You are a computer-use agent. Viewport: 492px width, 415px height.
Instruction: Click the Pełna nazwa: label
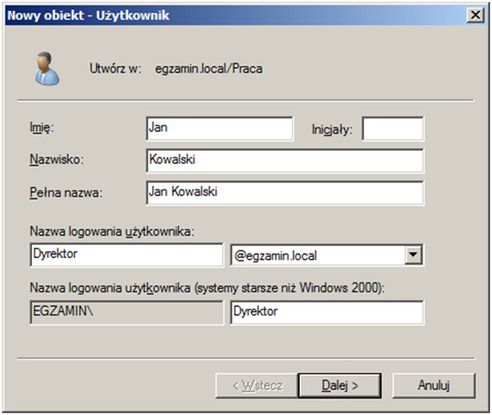pyautogui.click(x=66, y=193)
